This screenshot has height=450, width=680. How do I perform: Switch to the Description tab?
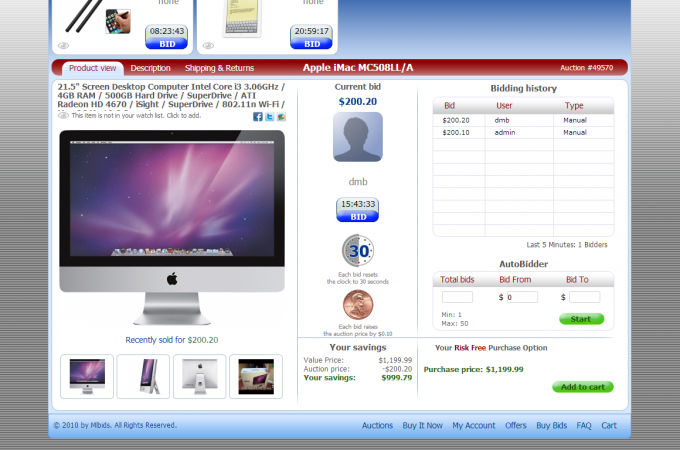150,68
